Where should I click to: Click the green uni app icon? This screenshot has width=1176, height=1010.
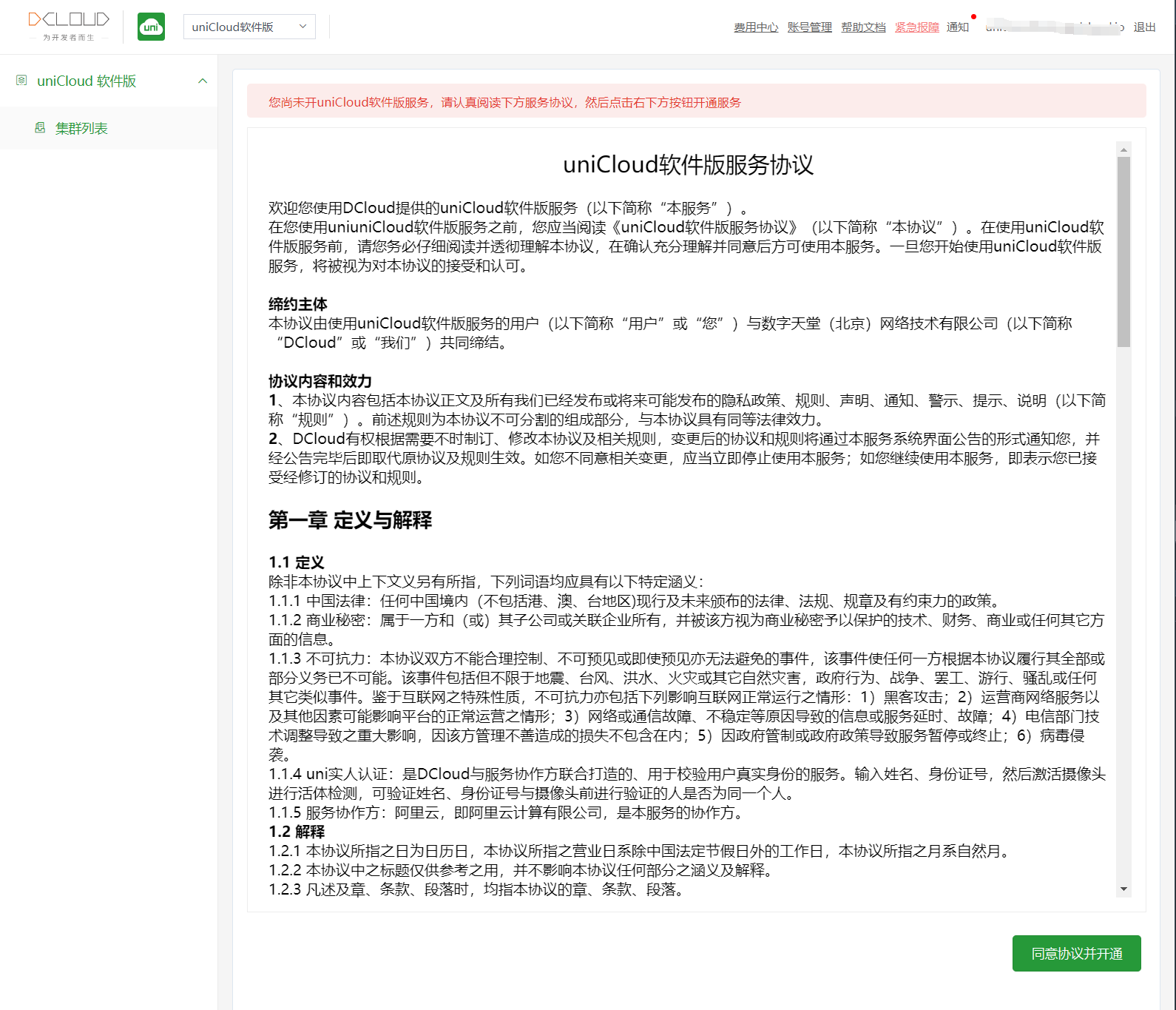coord(152,27)
